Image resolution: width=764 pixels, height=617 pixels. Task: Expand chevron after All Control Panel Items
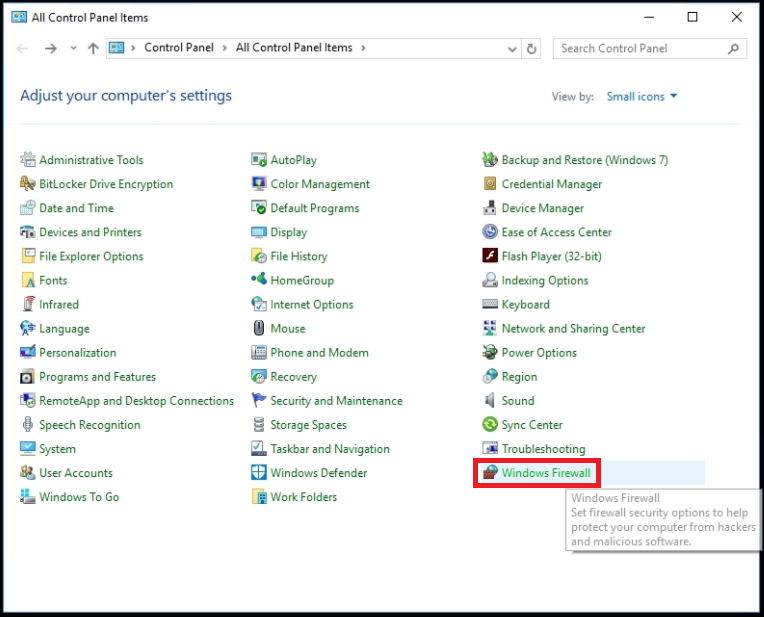(x=362, y=48)
